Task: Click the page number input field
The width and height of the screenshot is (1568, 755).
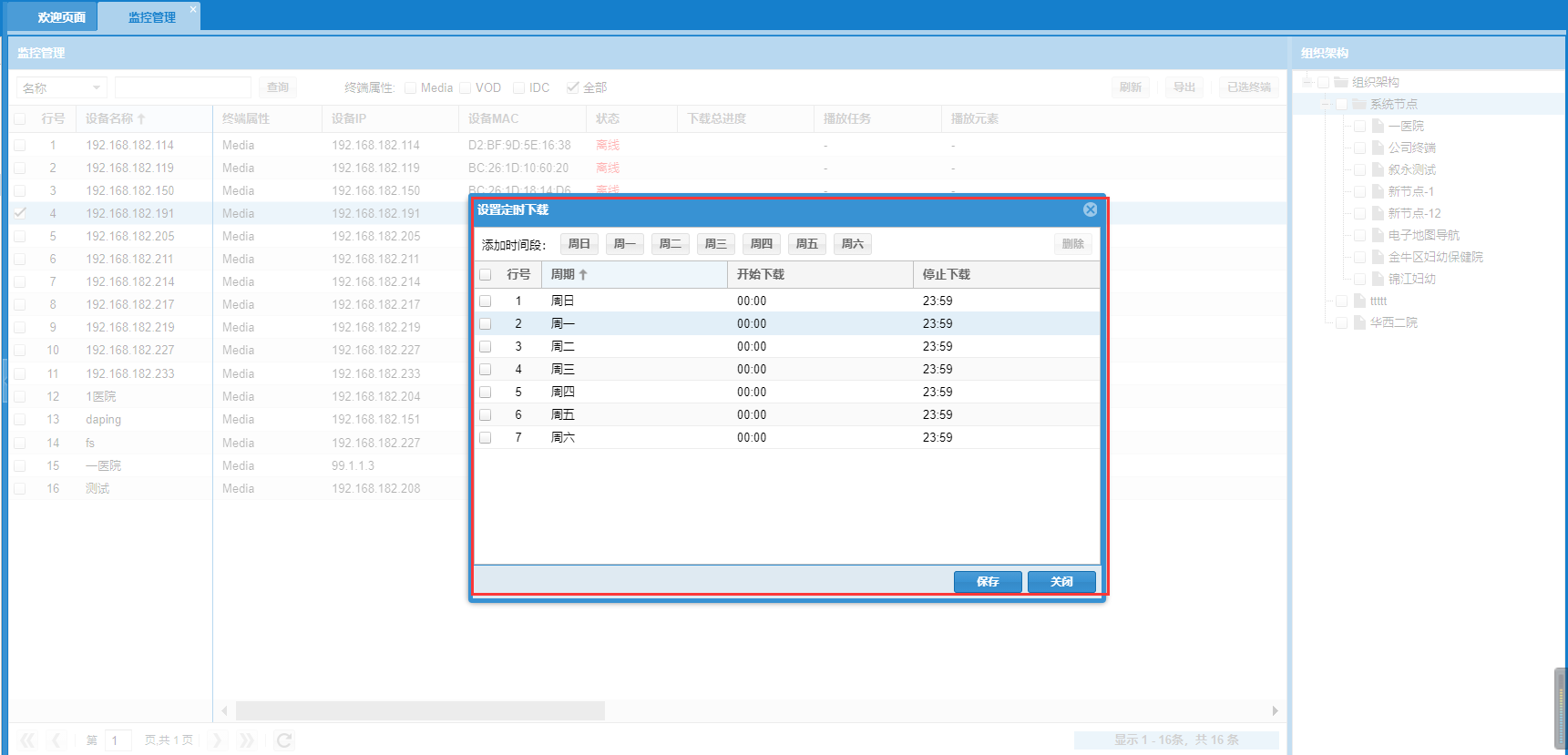Action: (x=118, y=740)
